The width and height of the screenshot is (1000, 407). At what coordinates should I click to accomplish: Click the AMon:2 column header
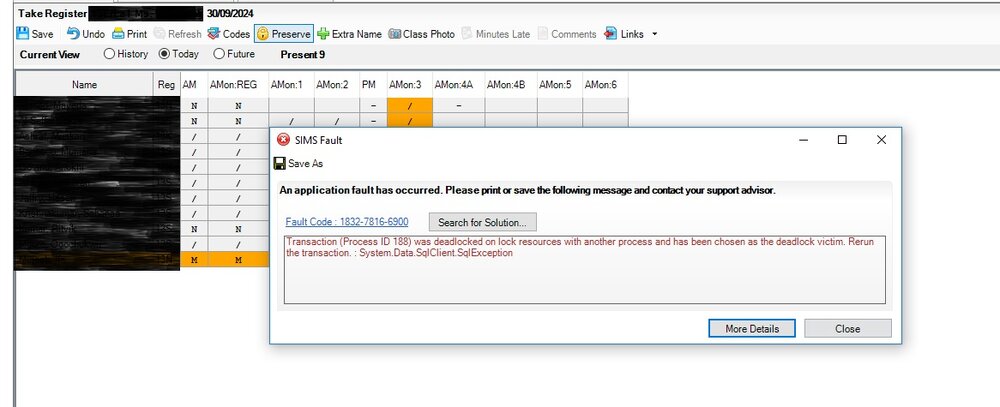(337, 84)
